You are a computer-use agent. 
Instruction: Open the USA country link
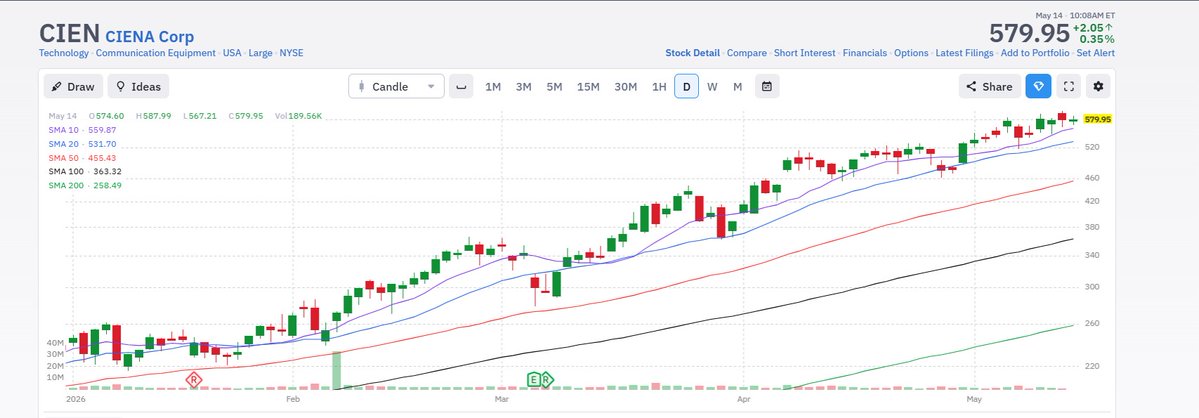pyautogui.click(x=232, y=53)
